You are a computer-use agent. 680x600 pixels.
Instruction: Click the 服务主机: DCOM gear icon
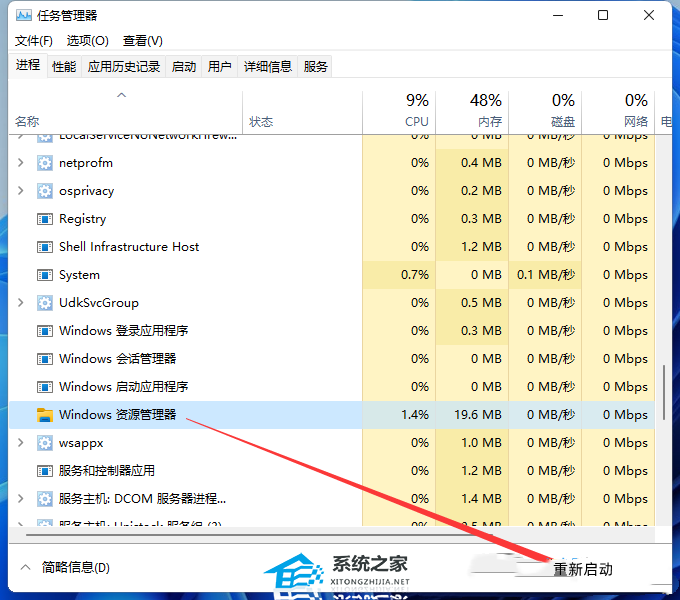[45, 499]
